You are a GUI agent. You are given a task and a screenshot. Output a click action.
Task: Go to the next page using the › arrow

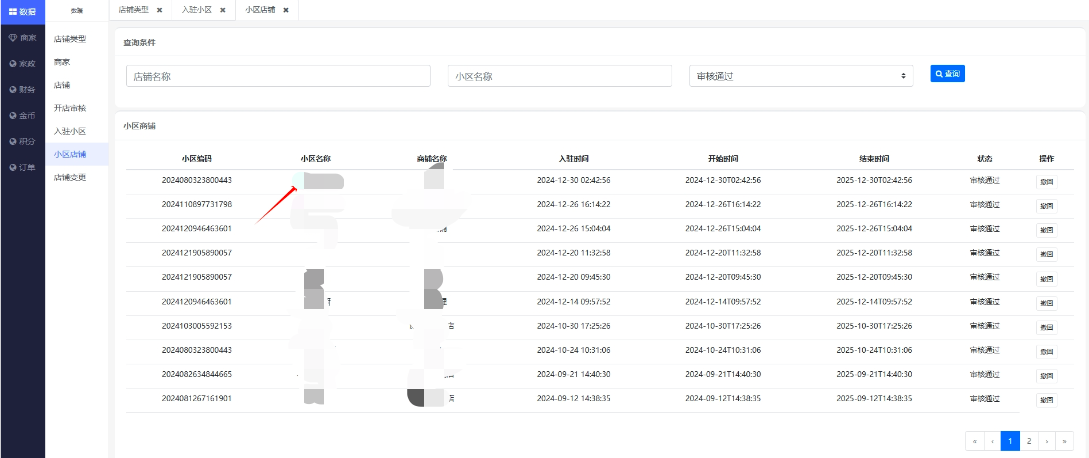click(1047, 441)
